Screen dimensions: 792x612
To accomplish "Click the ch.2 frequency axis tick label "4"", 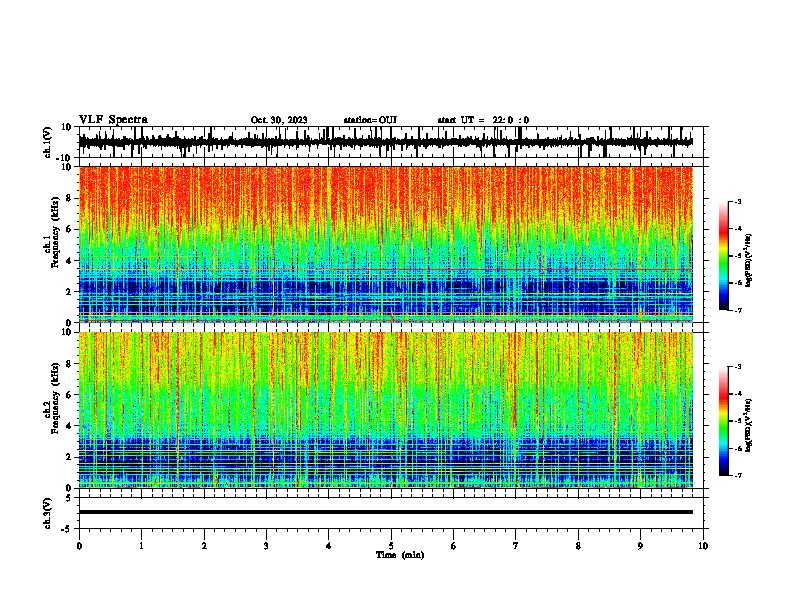I will click(x=70, y=426).
